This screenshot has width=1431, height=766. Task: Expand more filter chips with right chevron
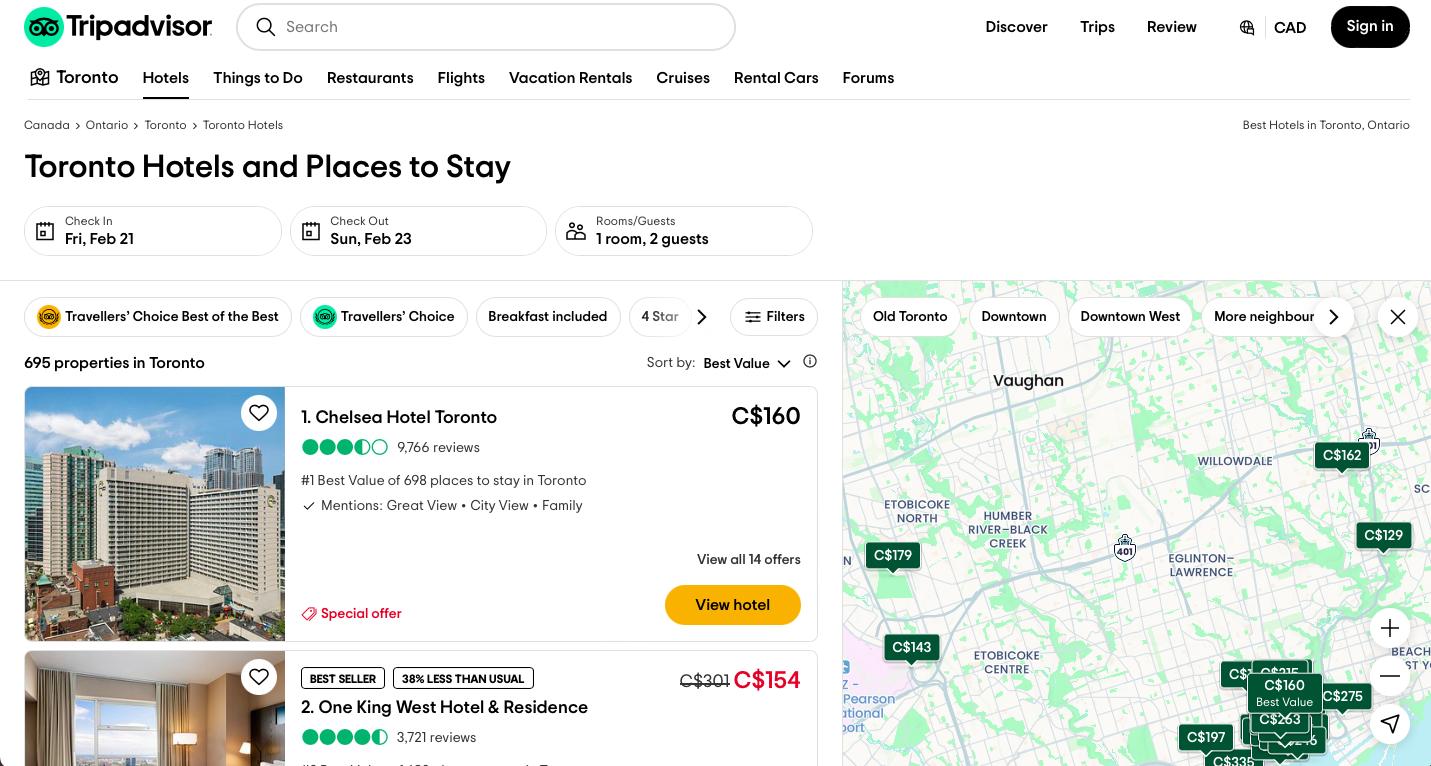point(701,317)
